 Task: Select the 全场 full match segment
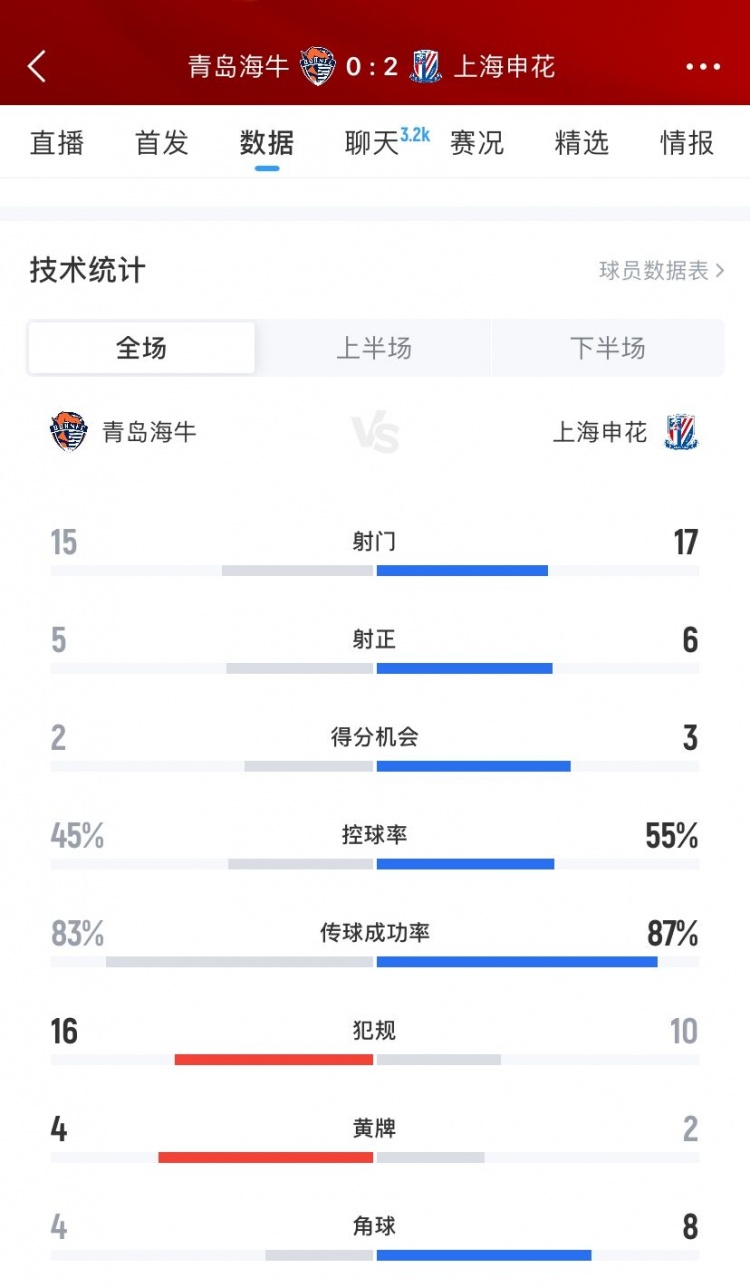click(141, 348)
